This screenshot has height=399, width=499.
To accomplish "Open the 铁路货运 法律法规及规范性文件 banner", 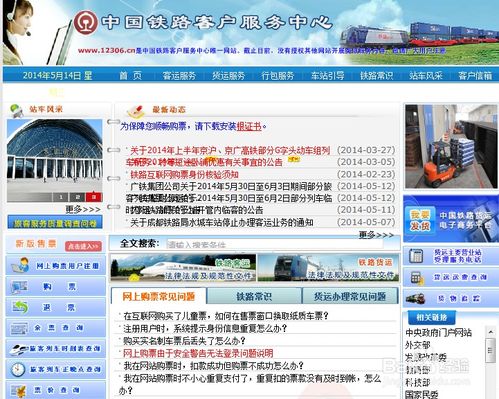I will coord(328,268).
